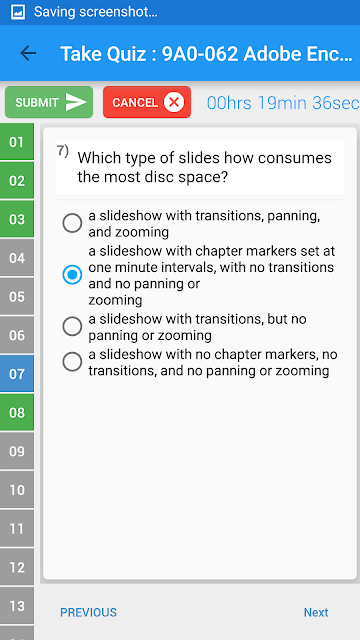Jump to question 01
This screenshot has height=640, width=360.
coord(17,142)
